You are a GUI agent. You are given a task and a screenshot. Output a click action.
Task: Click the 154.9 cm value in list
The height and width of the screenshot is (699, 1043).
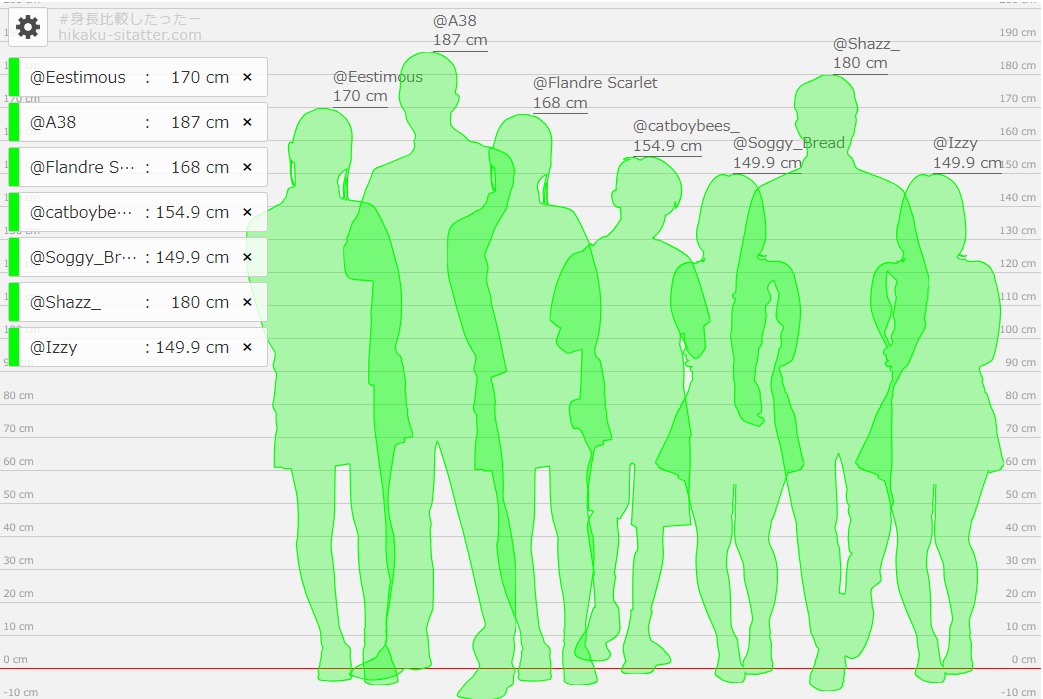192,212
